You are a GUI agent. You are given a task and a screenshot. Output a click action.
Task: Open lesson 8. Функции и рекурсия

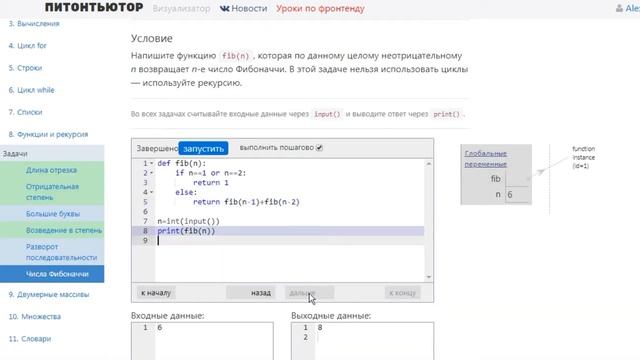coord(48,134)
